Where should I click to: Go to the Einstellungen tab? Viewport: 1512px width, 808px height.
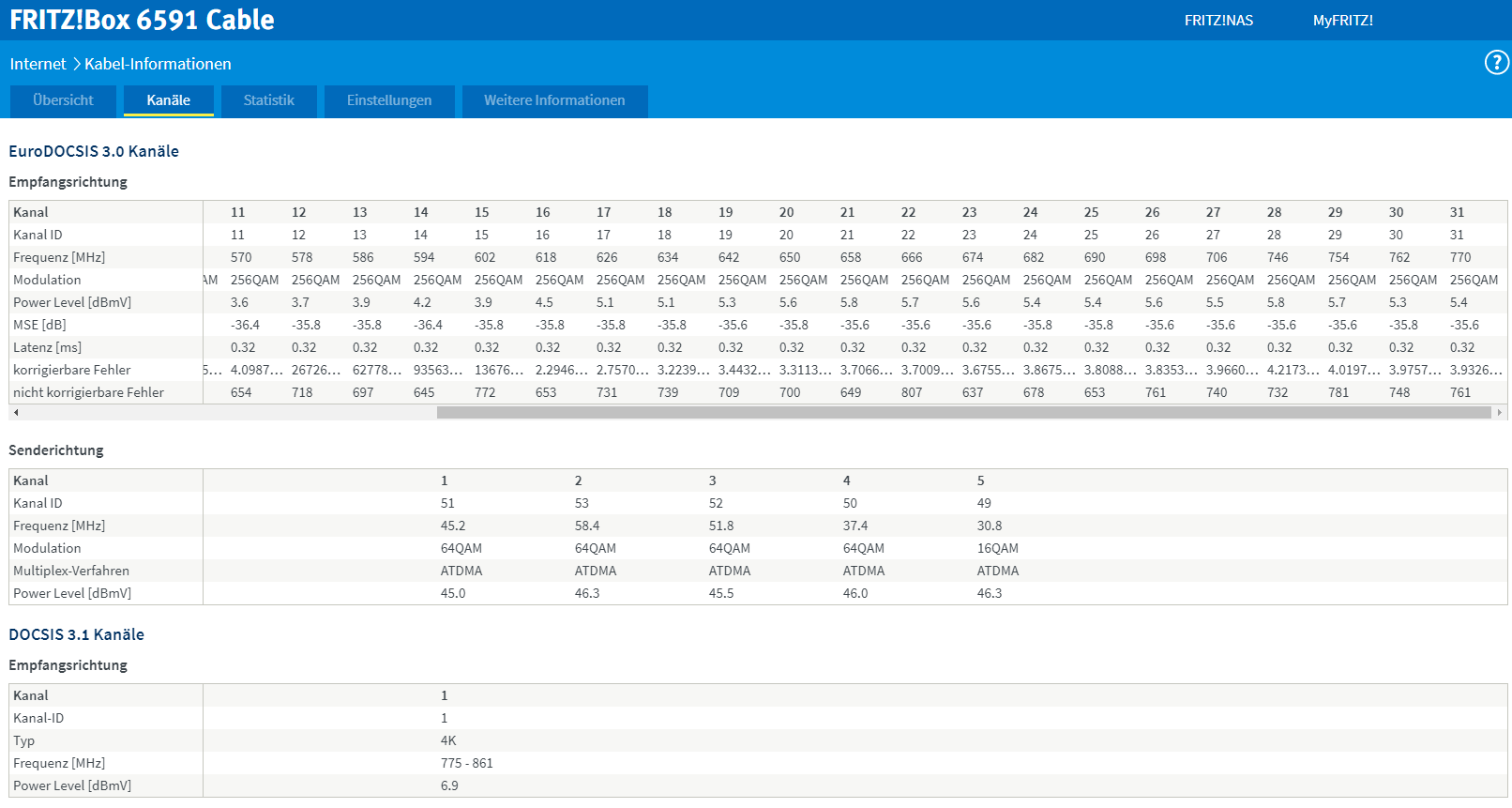[x=389, y=100]
